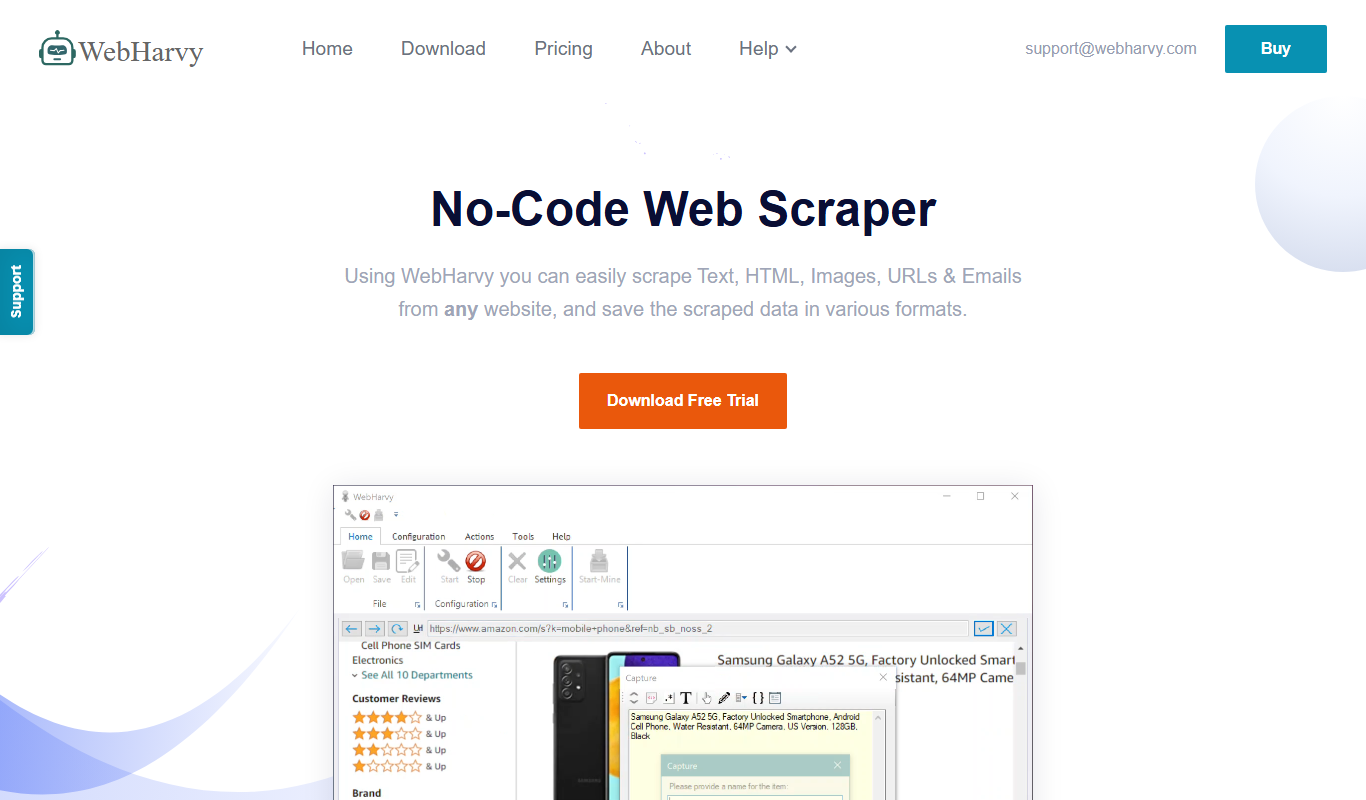
Task: Click the Clear X ribbon icon
Action: (x=517, y=567)
